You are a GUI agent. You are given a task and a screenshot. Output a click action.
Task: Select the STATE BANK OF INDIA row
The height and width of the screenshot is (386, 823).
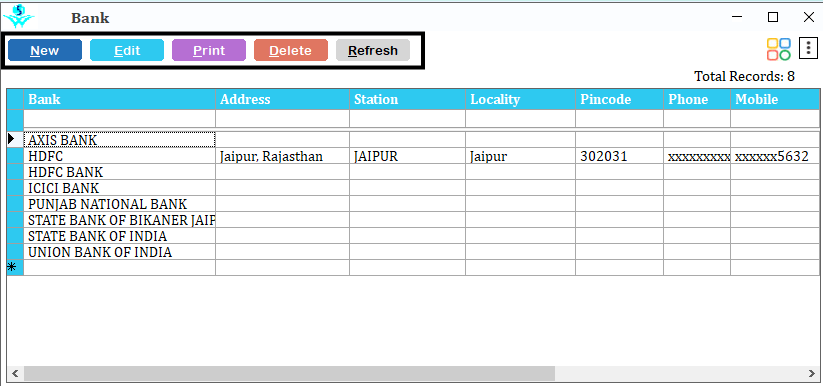tap(120, 236)
